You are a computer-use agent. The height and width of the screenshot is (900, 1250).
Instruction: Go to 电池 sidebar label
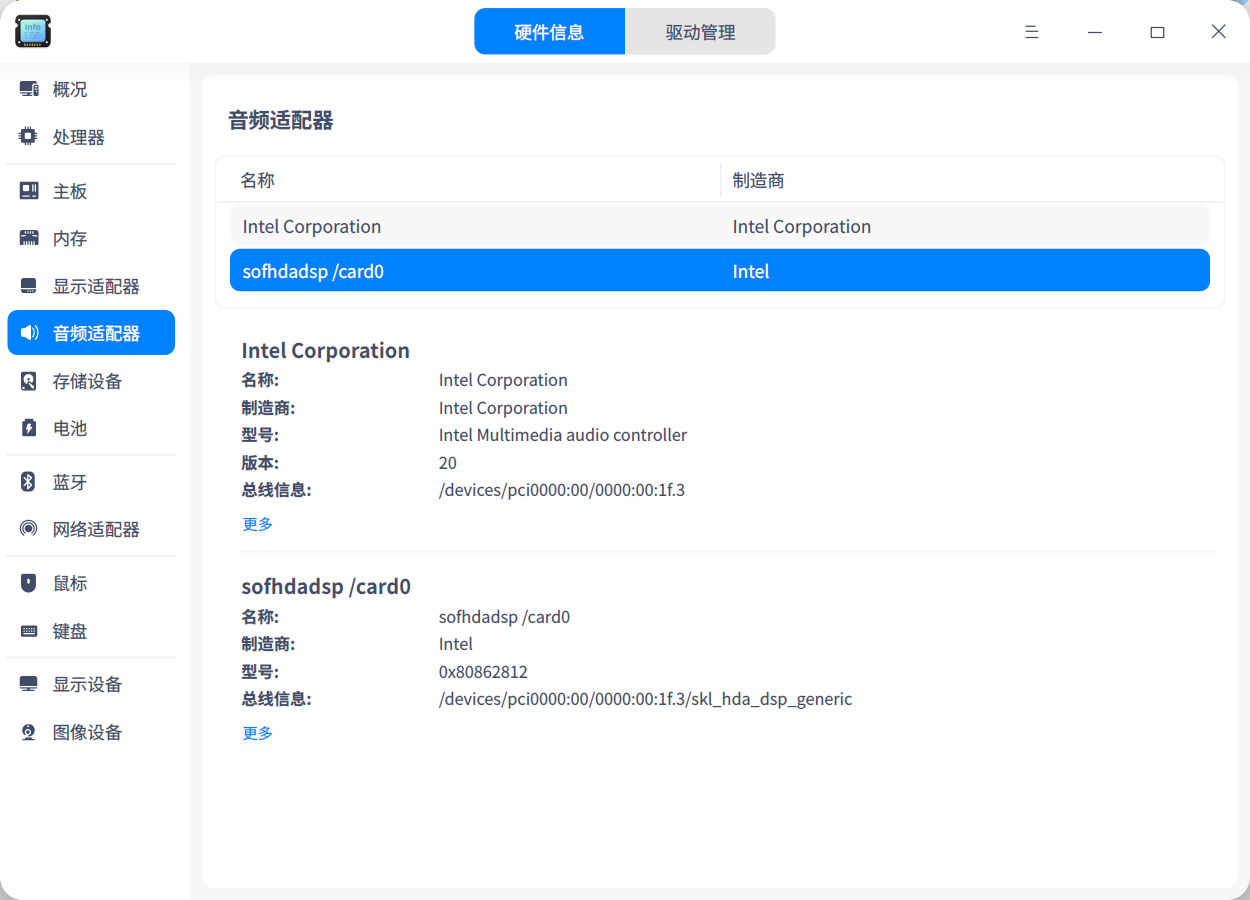70,428
